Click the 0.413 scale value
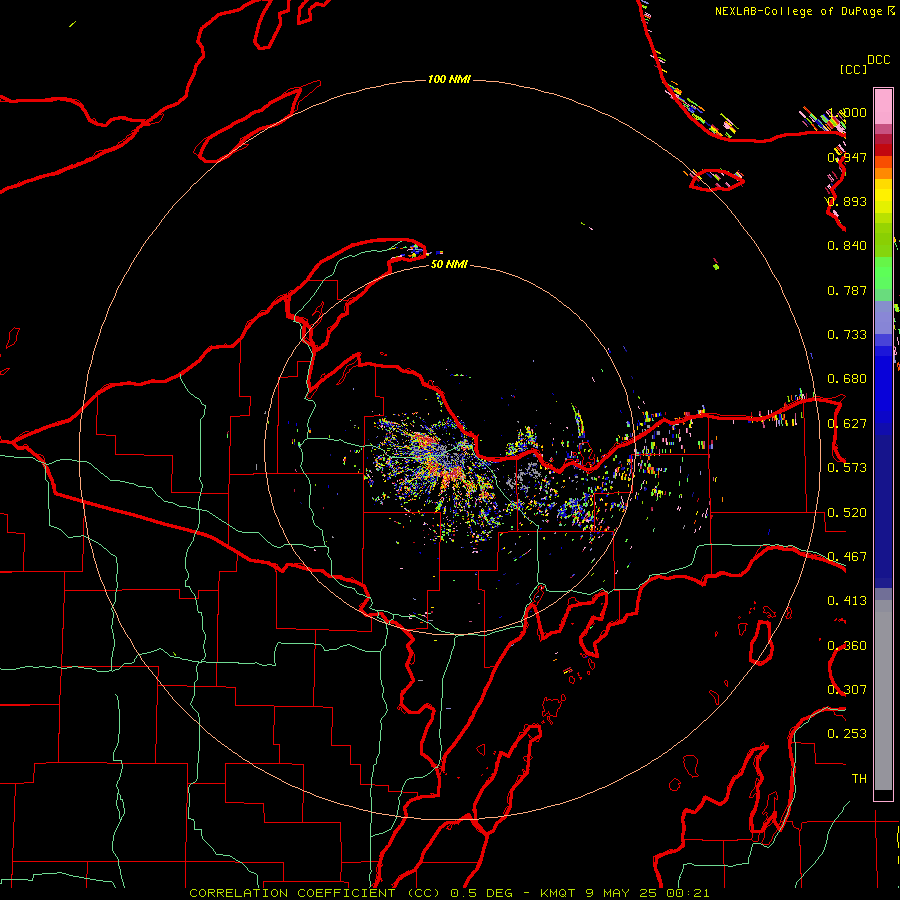This screenshot has width=900, height=900. tap(847, 601)
